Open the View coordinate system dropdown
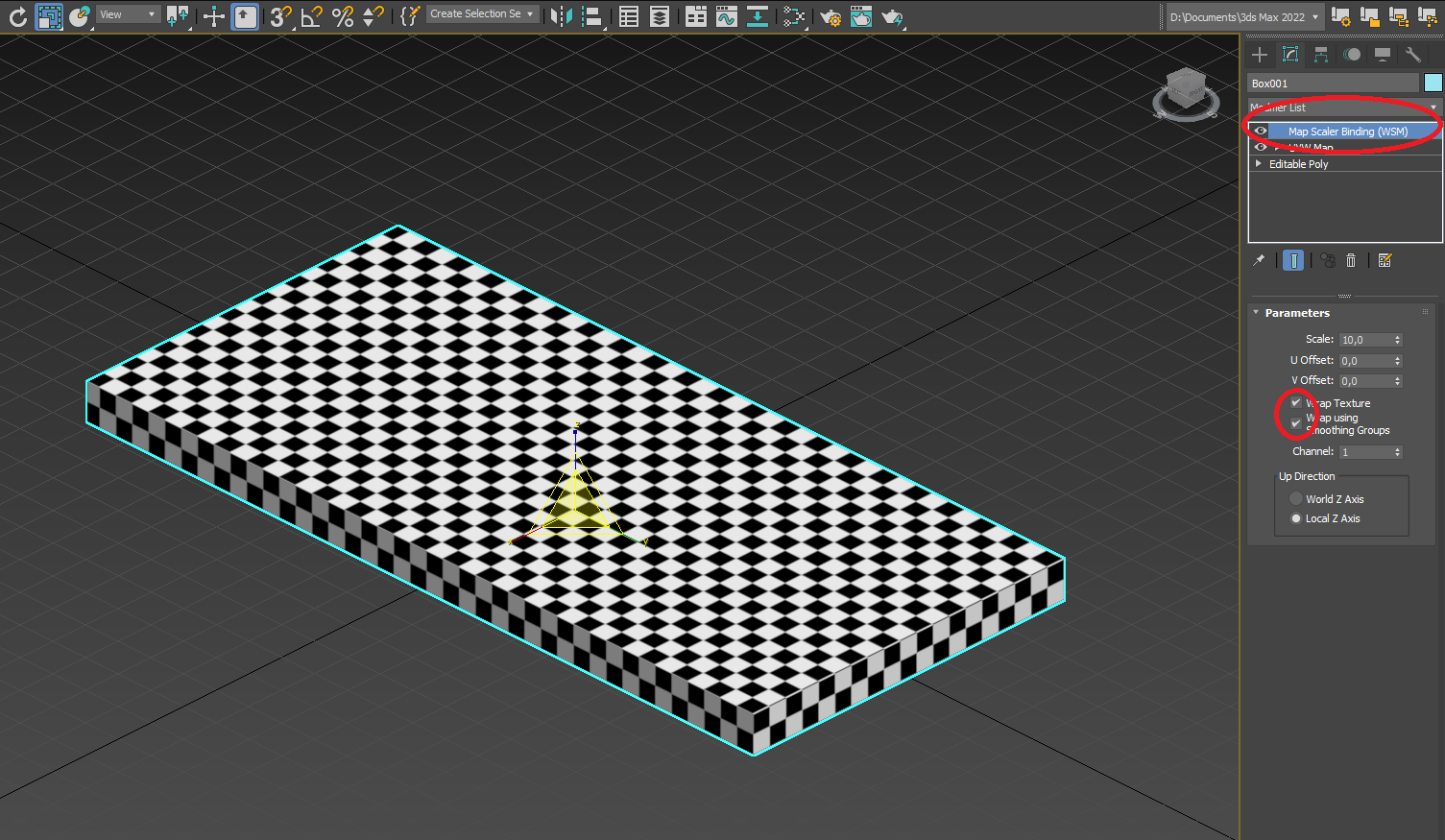The height and width of the screenshot is (840, 1445). 127,14
